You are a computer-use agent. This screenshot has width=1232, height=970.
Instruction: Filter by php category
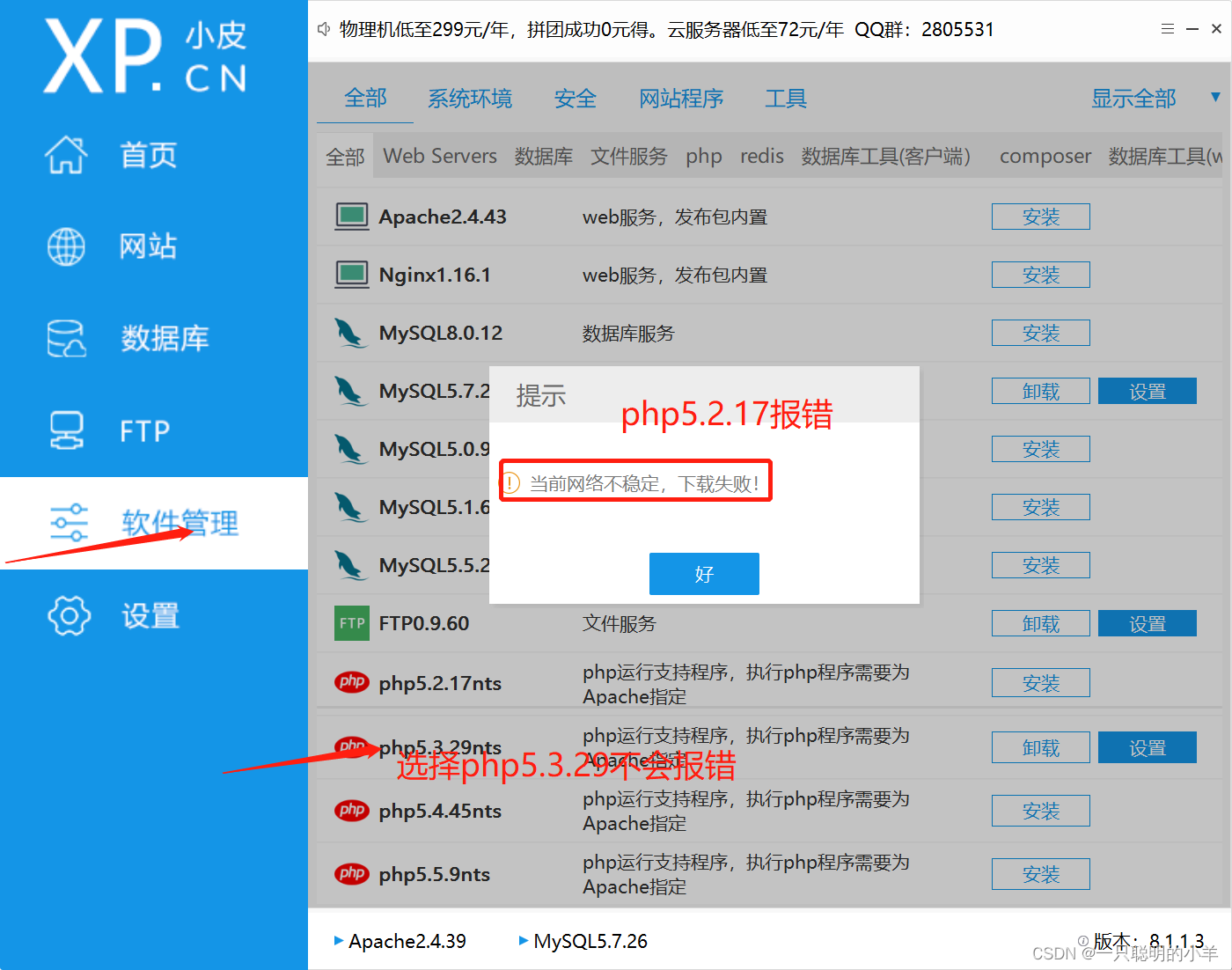[x=704, y=157]
